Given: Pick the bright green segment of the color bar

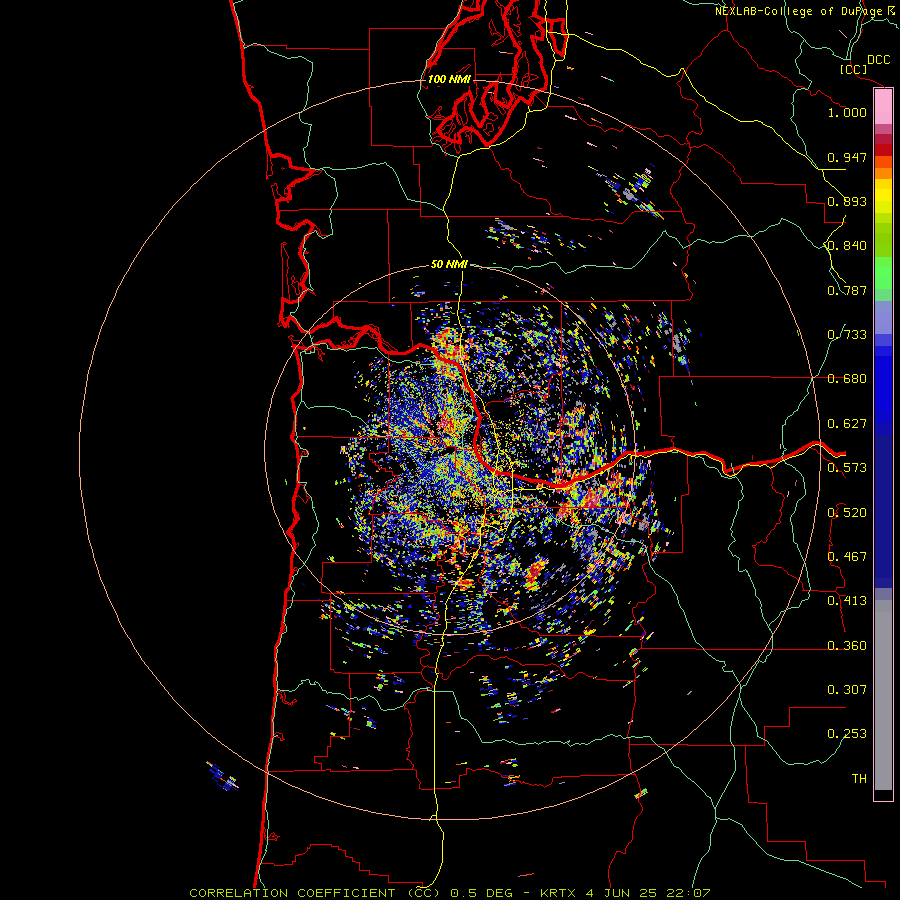Looking at the screenshot, I should pyautogui.click(x=883, y=273).
